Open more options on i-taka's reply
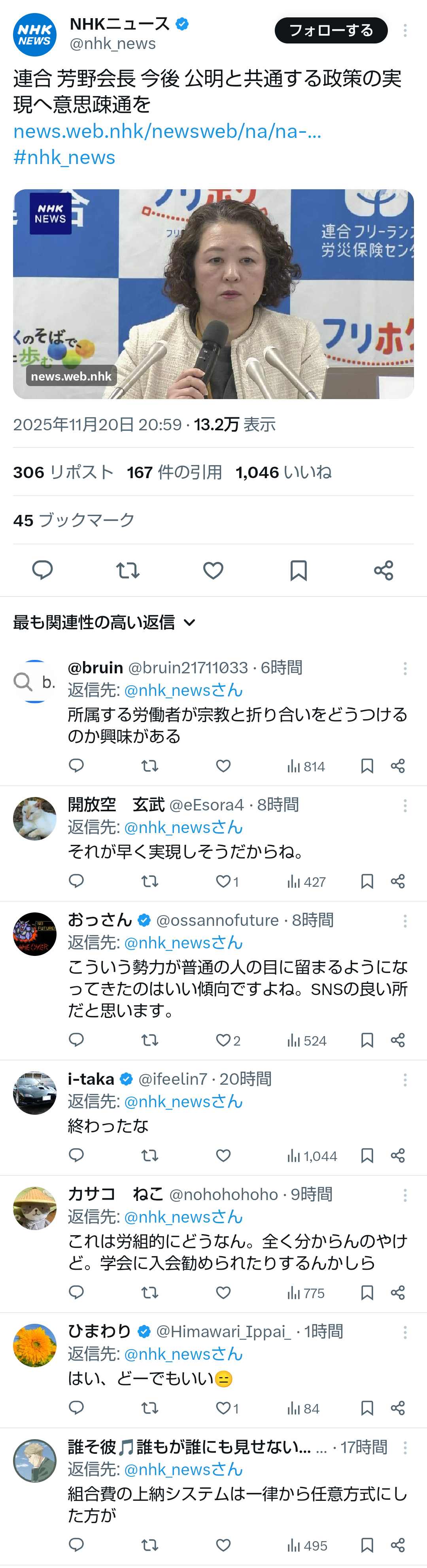Viewport: 427px width, 1568px height. tap(405, 1080)
